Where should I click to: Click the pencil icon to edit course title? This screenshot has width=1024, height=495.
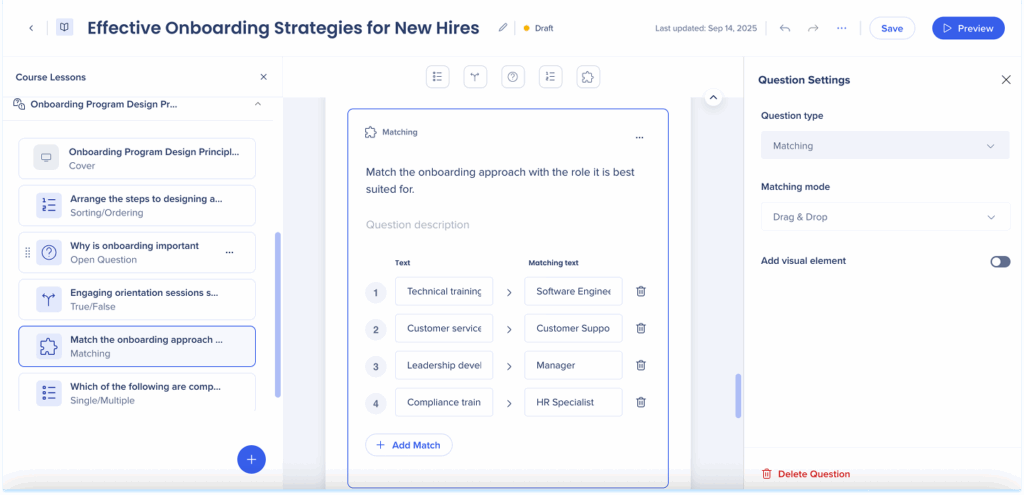503,28
